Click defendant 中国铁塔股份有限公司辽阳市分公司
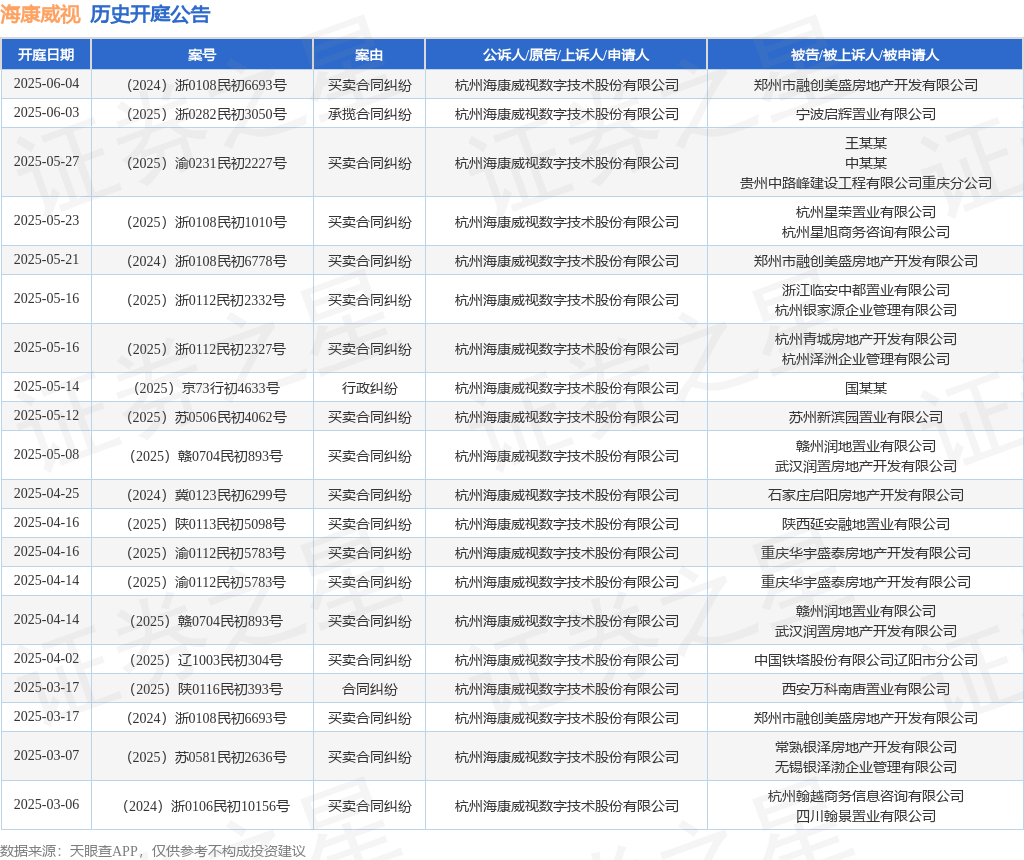This screenshot has height=860, width=1024. point(866,660)
